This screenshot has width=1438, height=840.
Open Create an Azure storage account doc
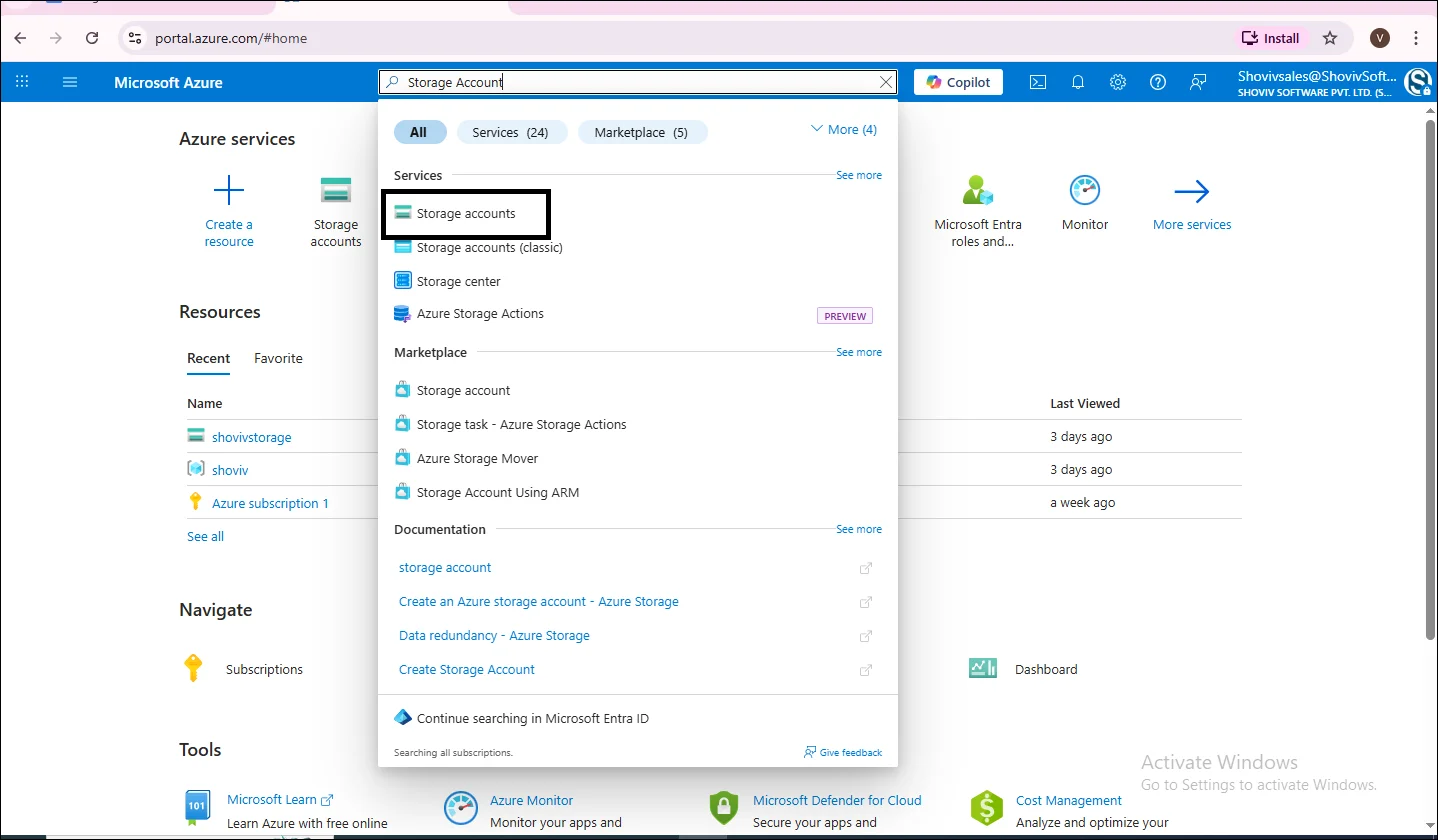pos(539,602)
